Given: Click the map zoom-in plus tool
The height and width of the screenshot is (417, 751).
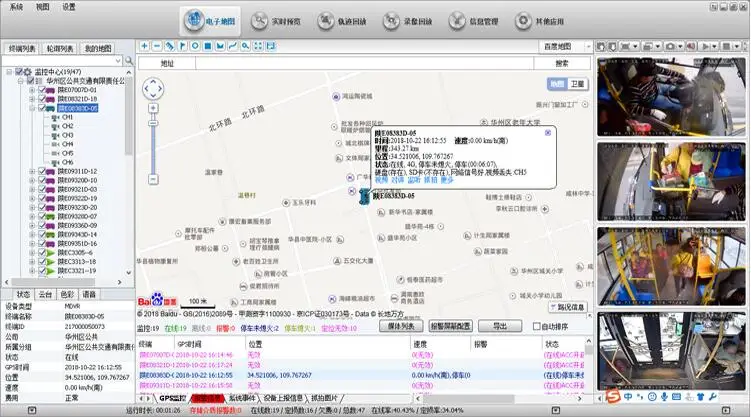Looking at the screenshot, I should pyautogui.click(x=145, y=46).
